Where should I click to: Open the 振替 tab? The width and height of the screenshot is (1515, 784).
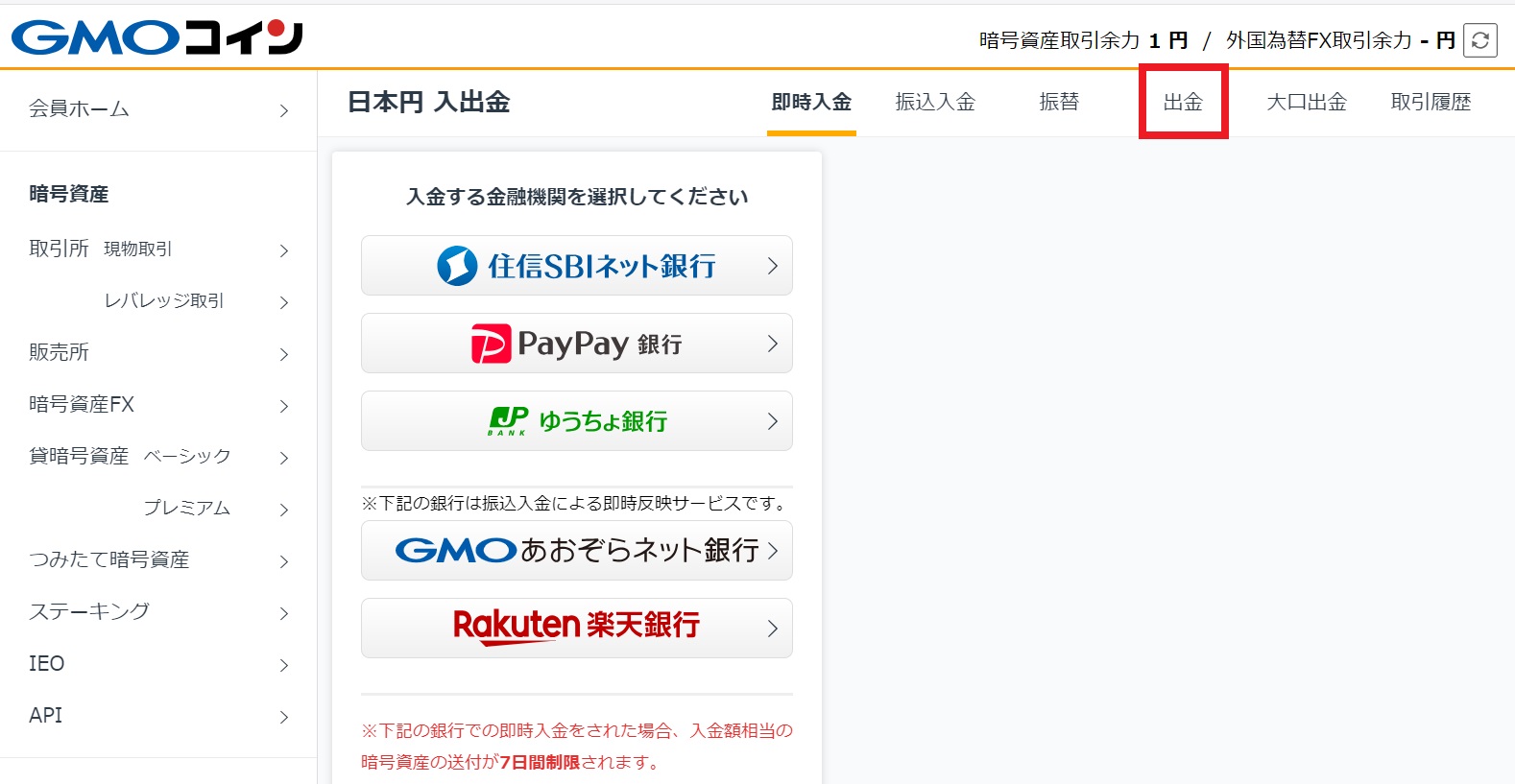(1059, 102)
